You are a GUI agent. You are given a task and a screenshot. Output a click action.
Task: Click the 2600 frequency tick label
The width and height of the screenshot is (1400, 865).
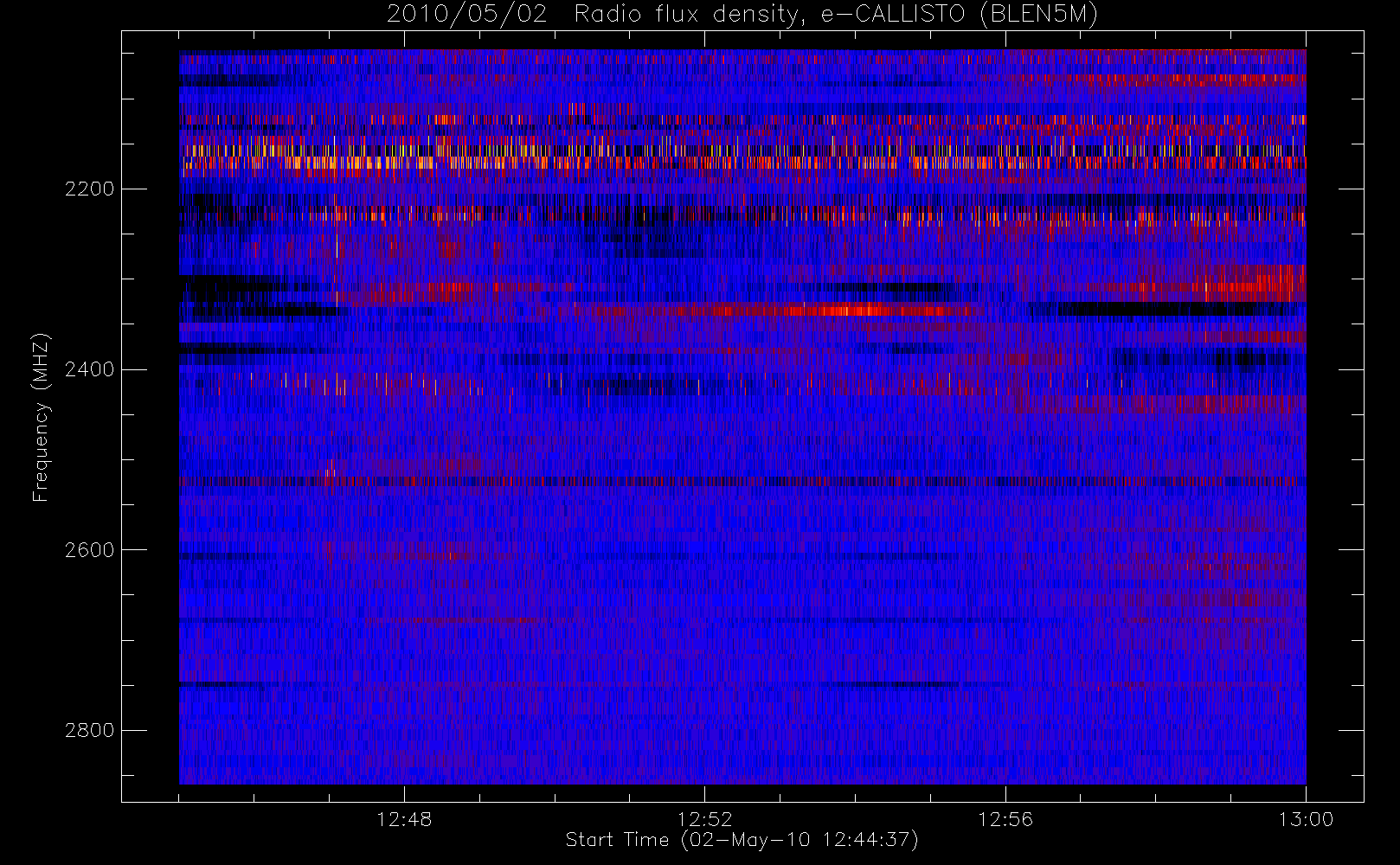point(89,551)
